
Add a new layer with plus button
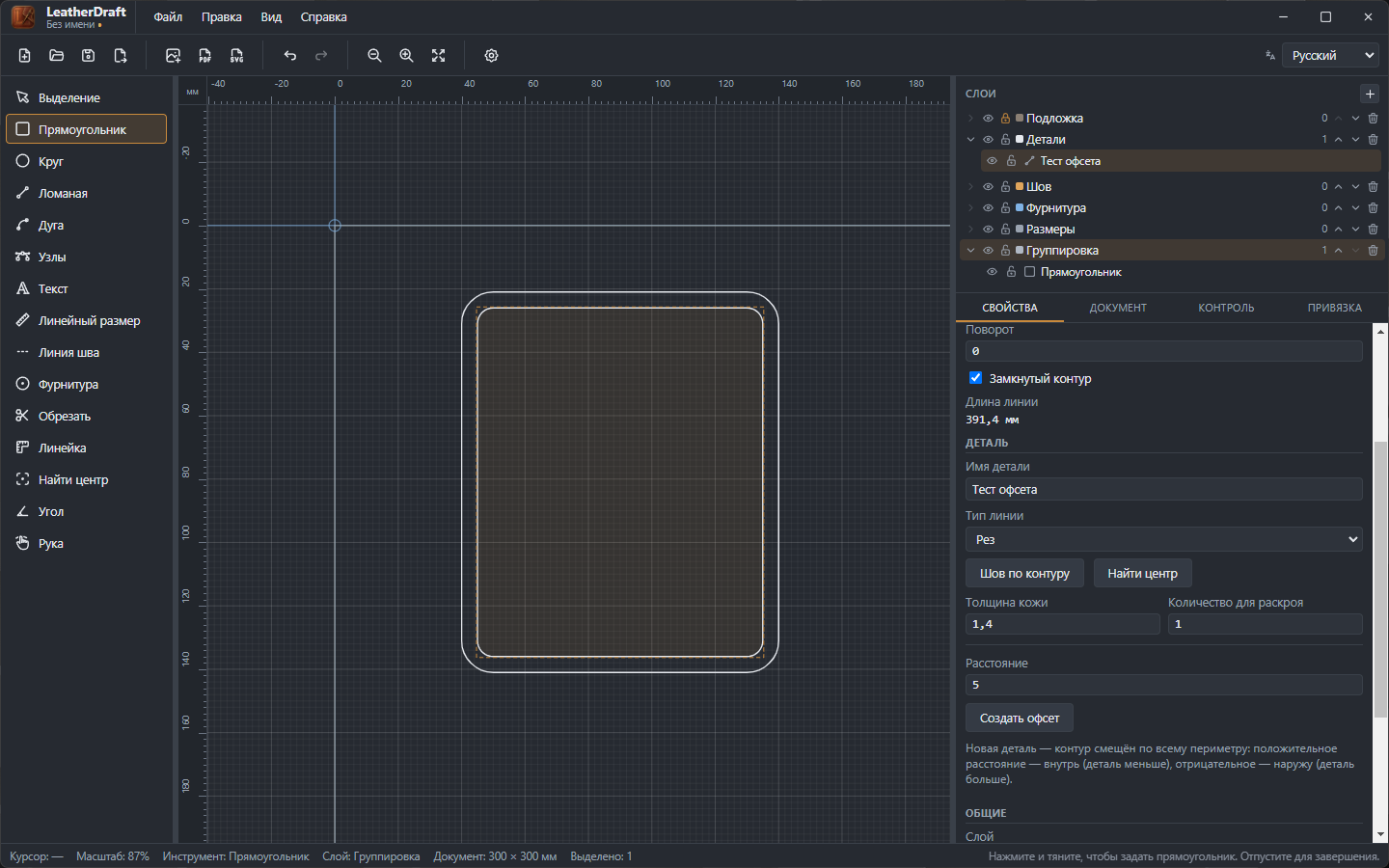click(x=1370, y=94)
